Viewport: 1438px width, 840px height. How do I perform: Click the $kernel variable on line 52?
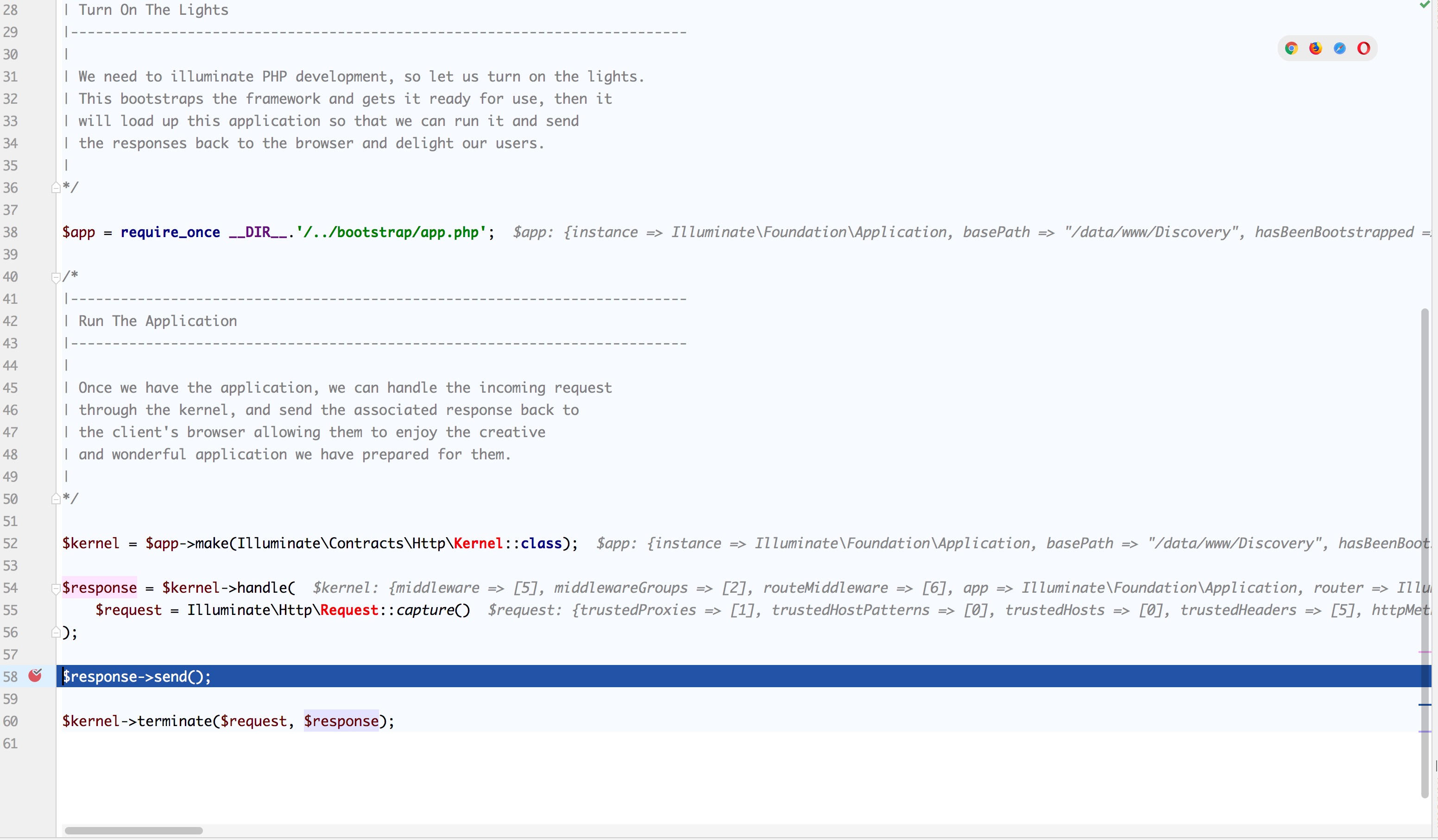(91, 543)
